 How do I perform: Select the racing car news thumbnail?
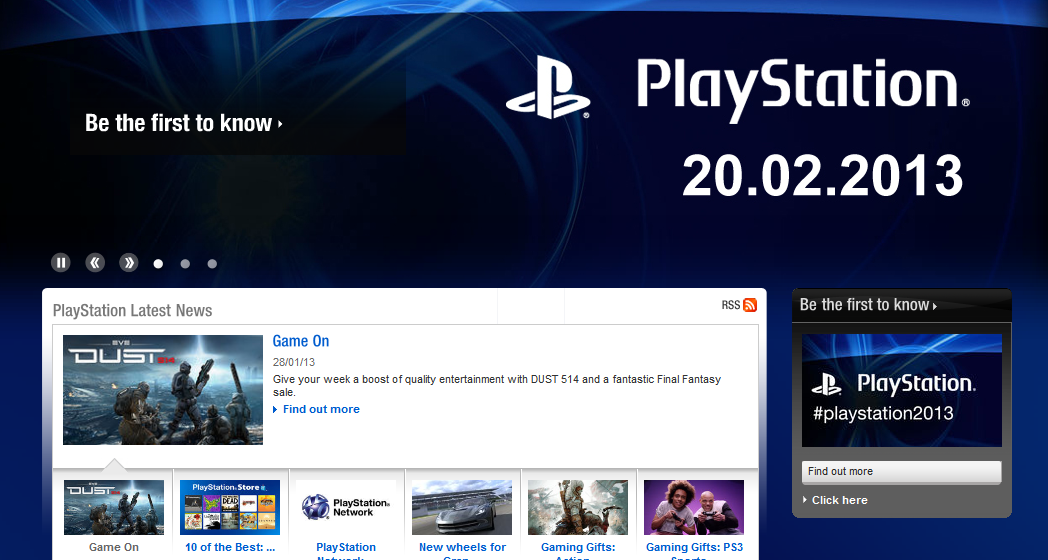click(462, 507)
